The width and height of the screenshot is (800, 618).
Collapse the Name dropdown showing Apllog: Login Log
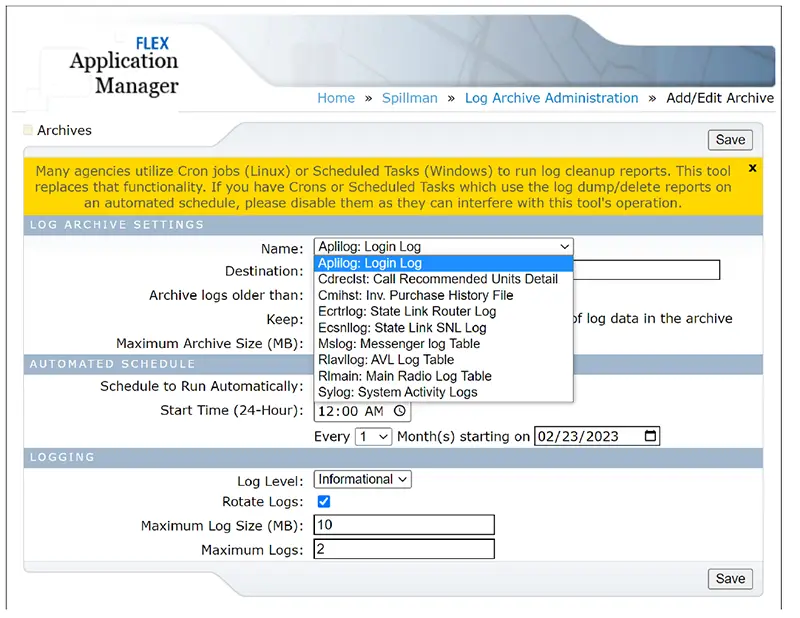[x=443, y=247]
